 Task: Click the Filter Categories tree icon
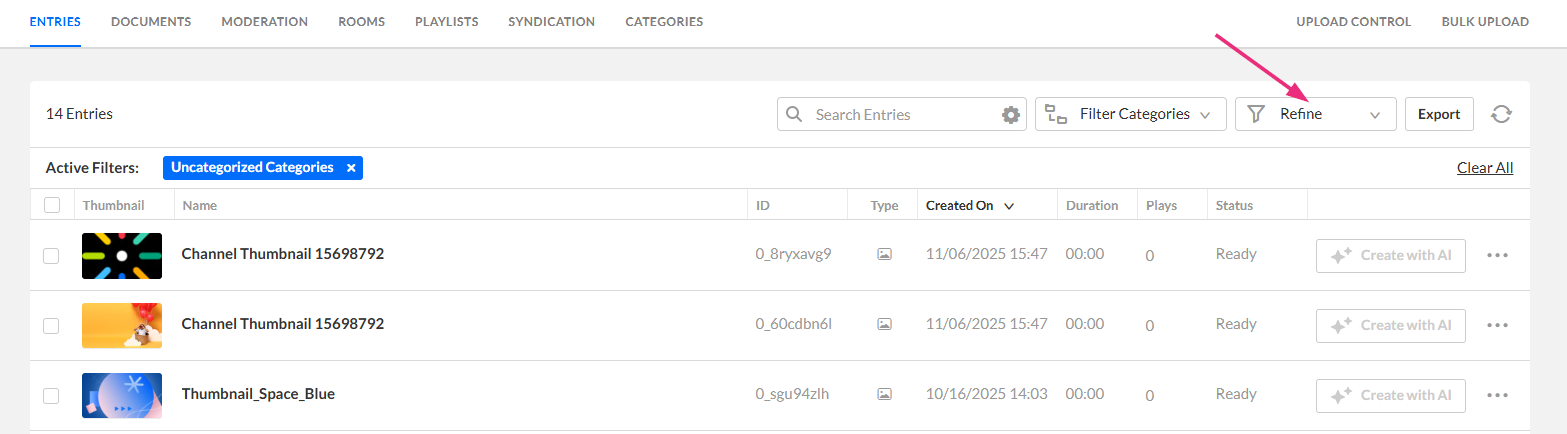click(1056, 114)
